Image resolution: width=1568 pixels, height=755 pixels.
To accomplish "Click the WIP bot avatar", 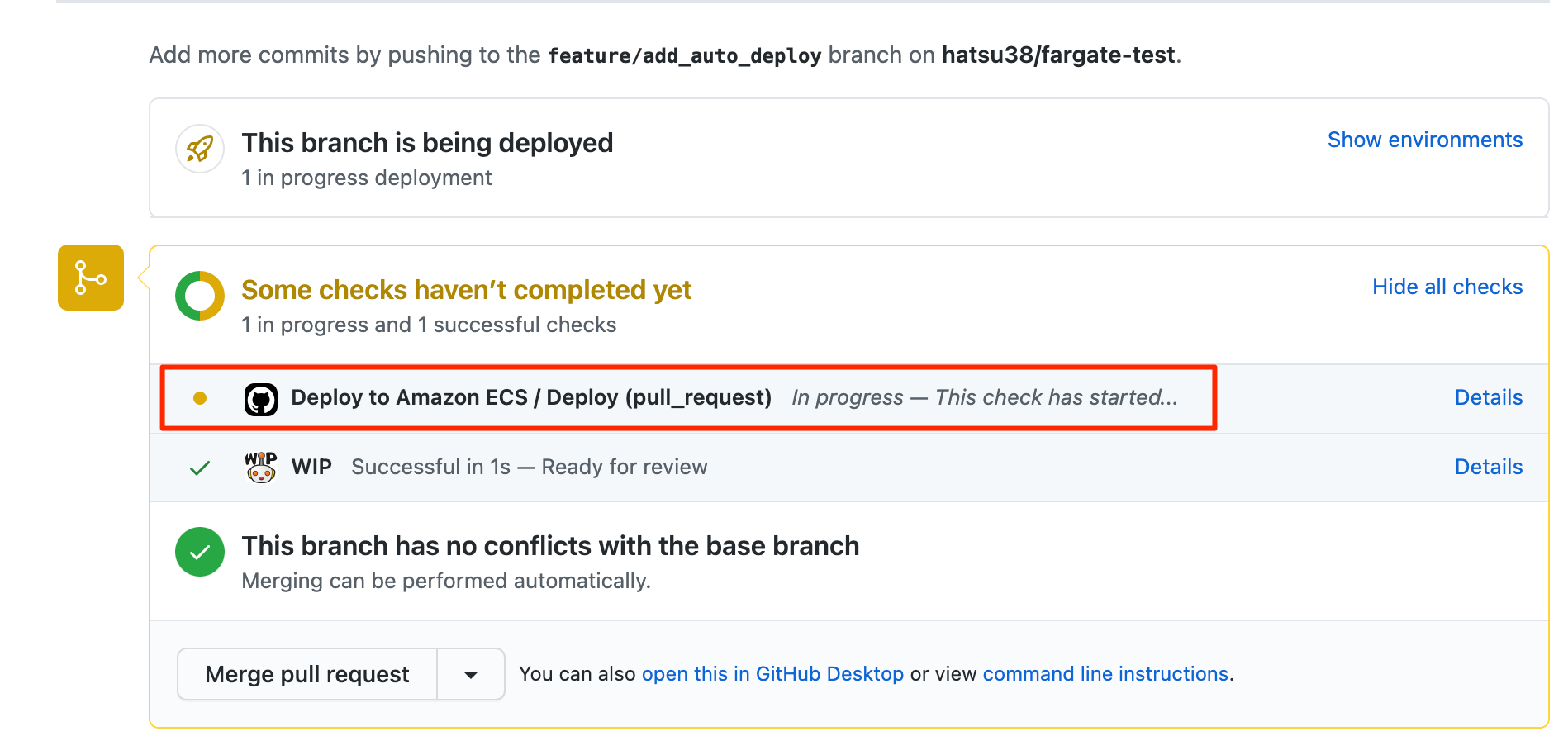I will [x=260, y=467].
